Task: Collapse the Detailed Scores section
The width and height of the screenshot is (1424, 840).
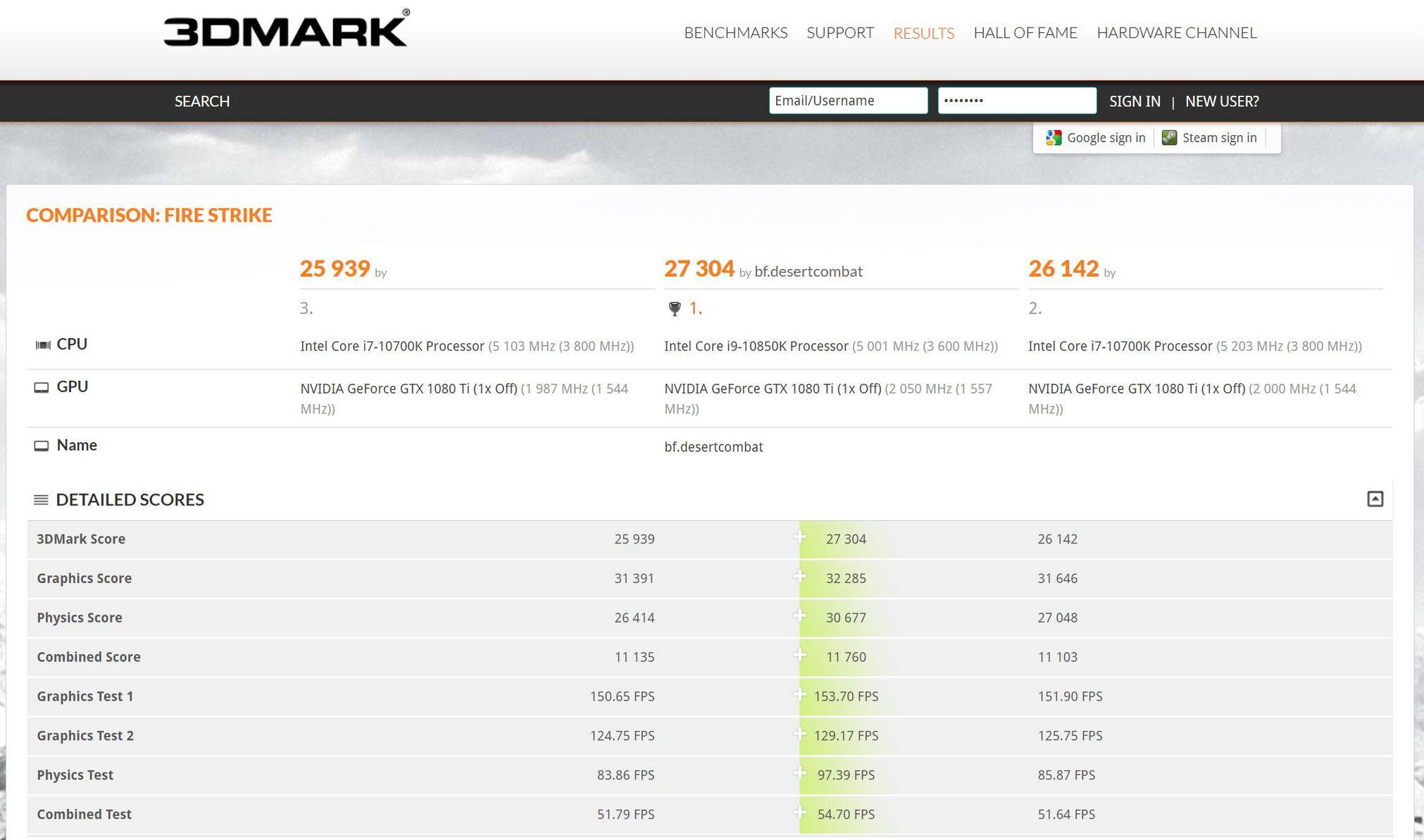Action: [x=1375, y=499]
